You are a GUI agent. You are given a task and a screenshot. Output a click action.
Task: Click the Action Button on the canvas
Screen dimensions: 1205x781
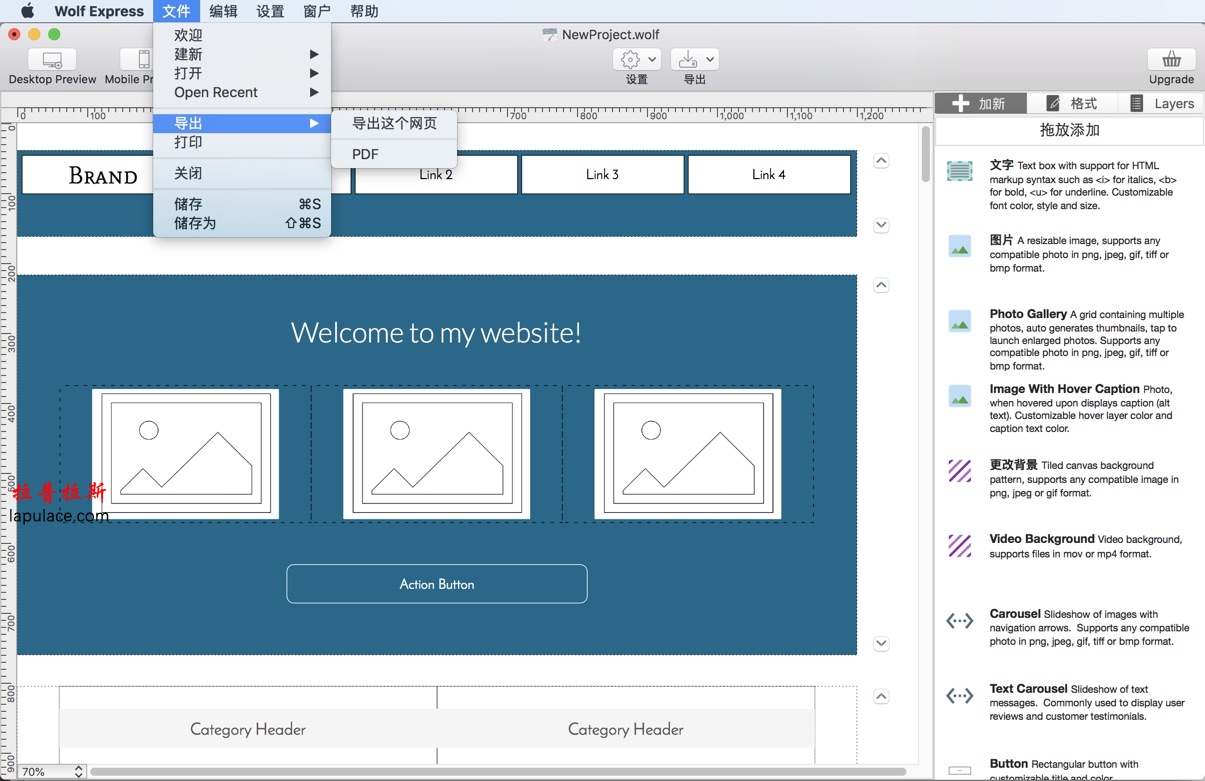tap(437, 584)
